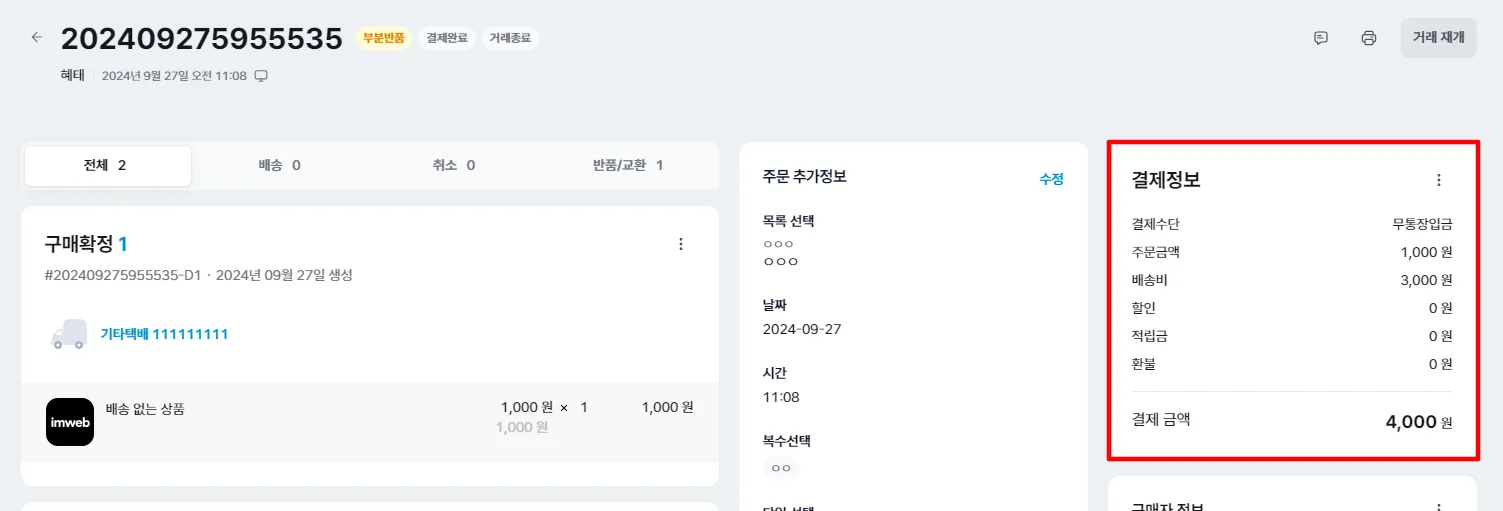Go back using the arrow icon

[x=37, y=37]
